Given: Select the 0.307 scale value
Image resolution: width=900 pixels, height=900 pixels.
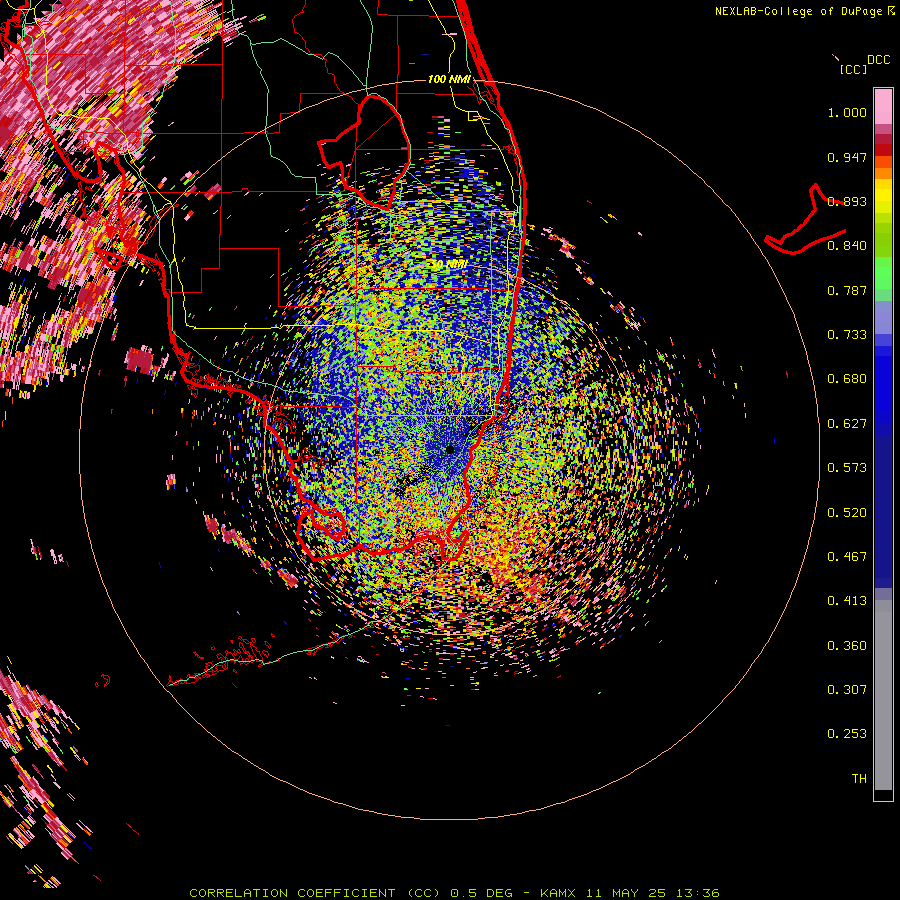Looking at the screenshot, I should 847,690.
